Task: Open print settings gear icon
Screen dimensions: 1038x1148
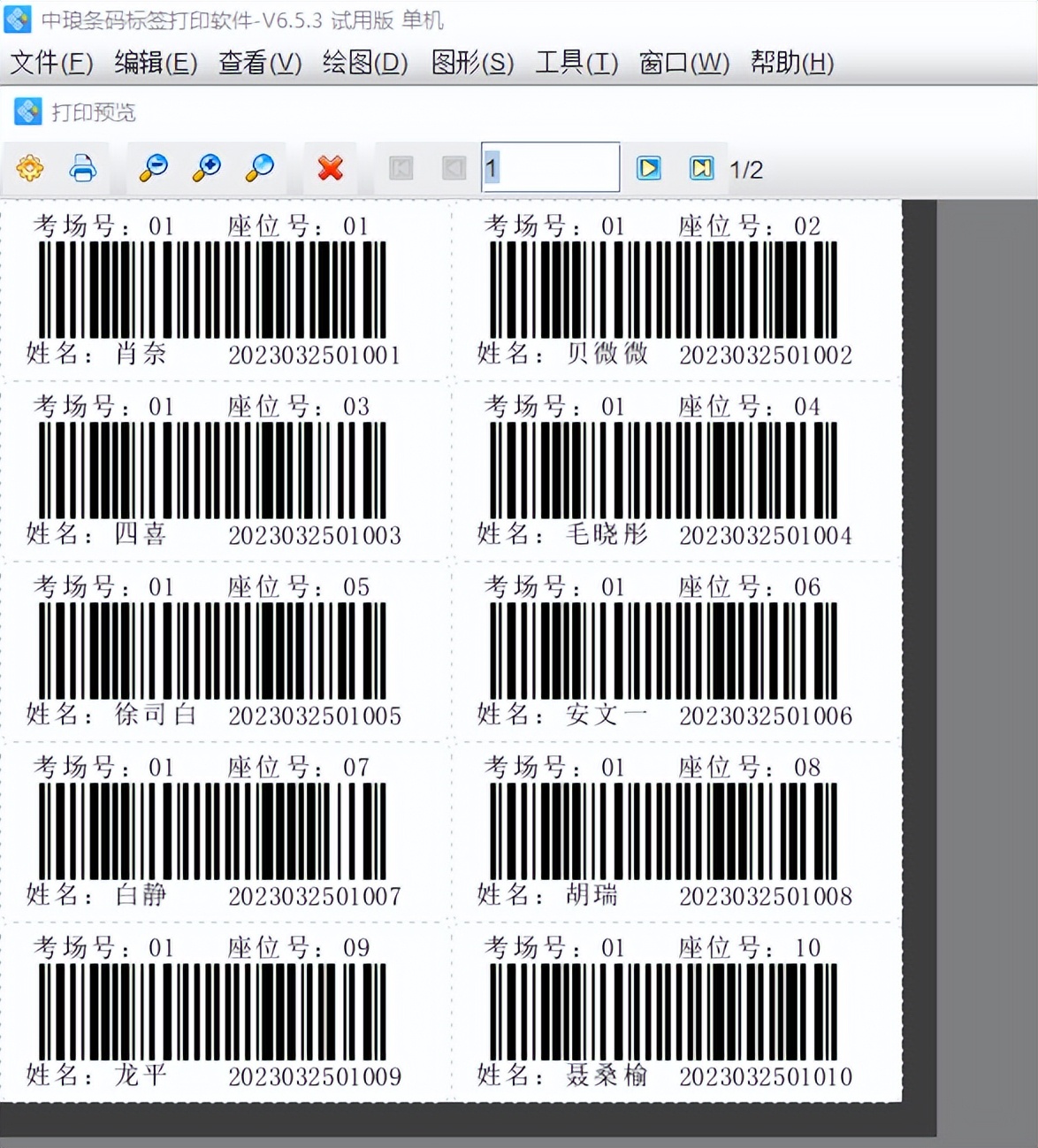Action: [x=30, y=167]
